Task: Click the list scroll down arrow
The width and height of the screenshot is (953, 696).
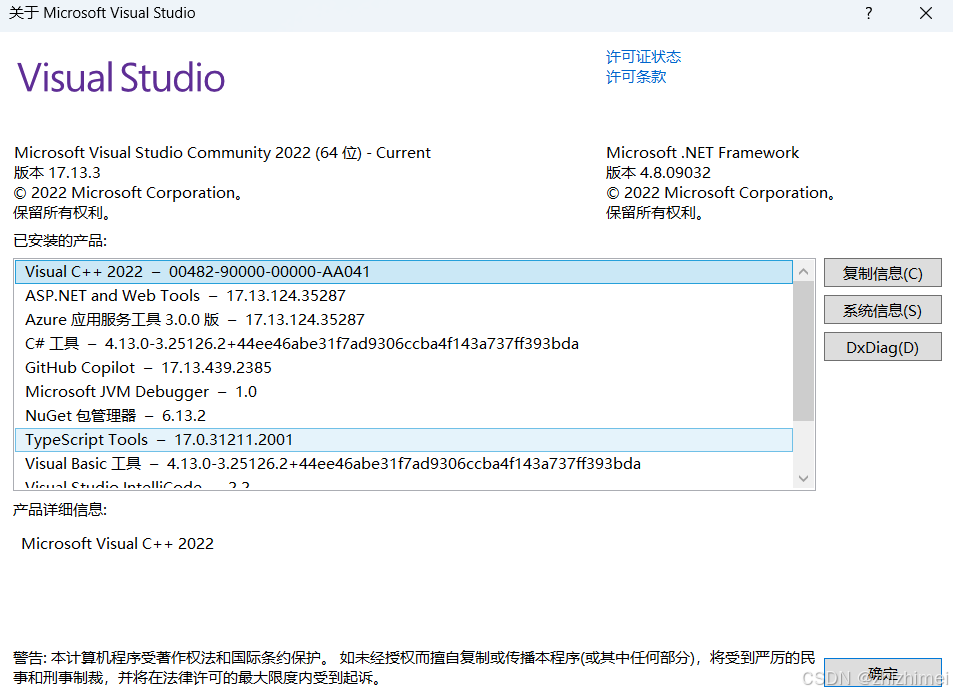Action: coord(803,478)
